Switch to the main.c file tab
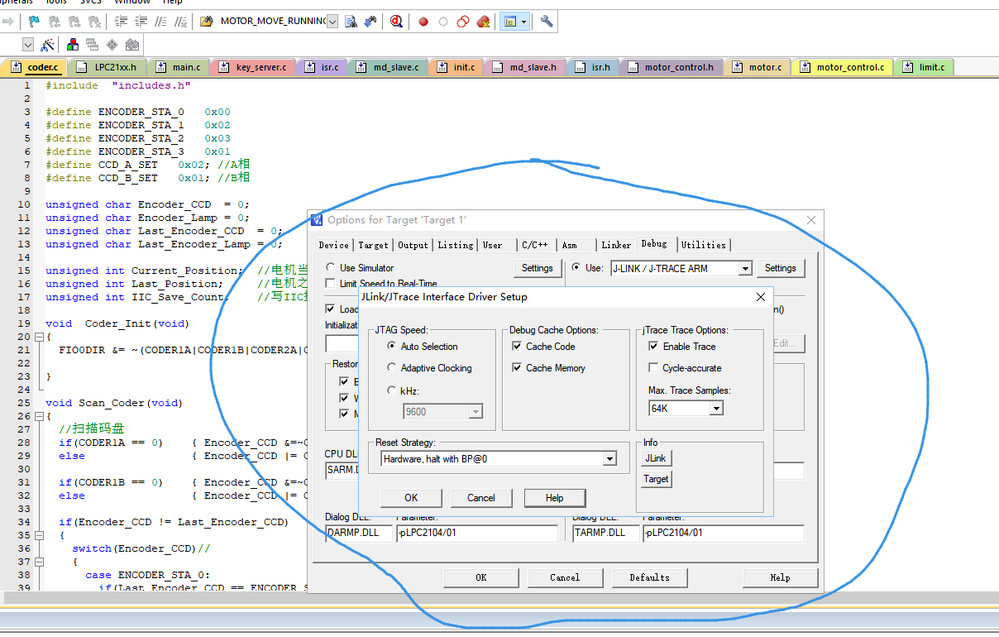 pyautogui.click(x=178, y=67)
